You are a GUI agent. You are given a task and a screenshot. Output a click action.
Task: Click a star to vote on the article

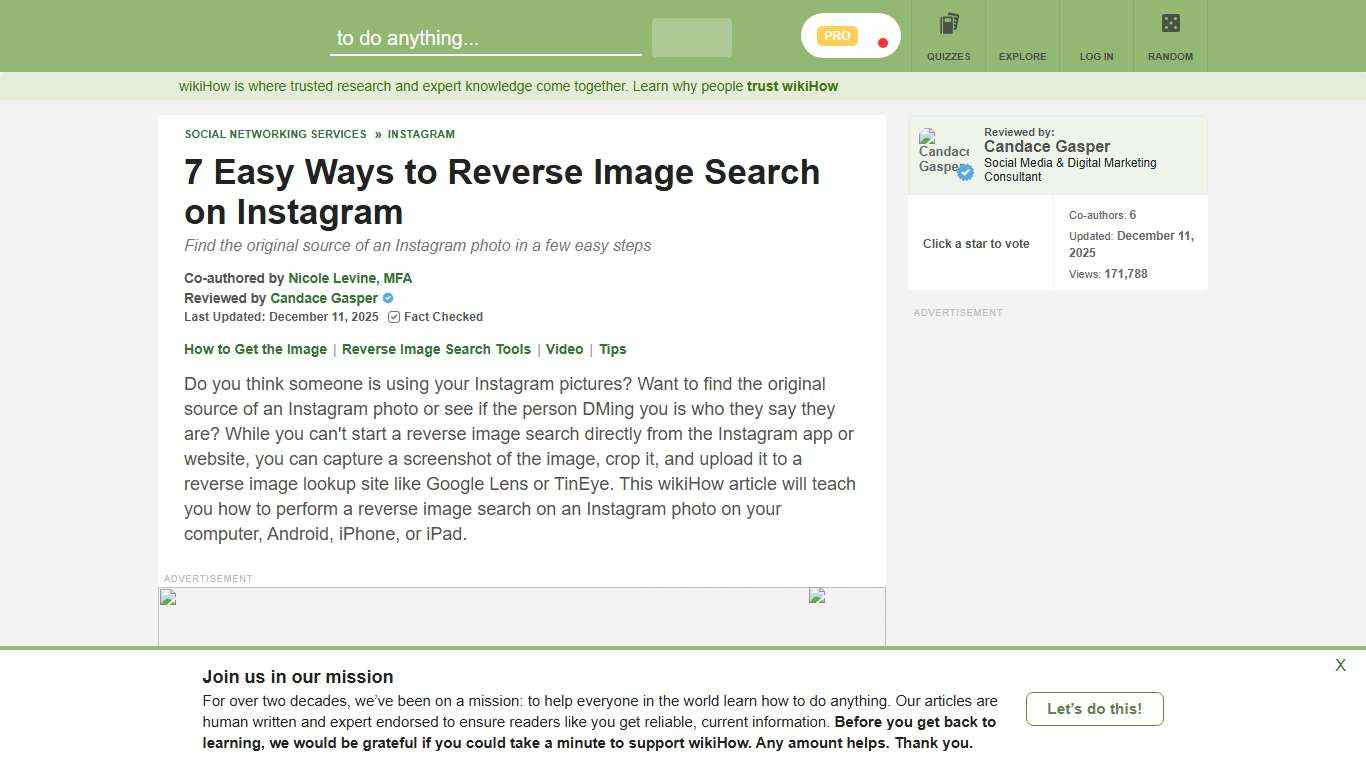(975, 243)
